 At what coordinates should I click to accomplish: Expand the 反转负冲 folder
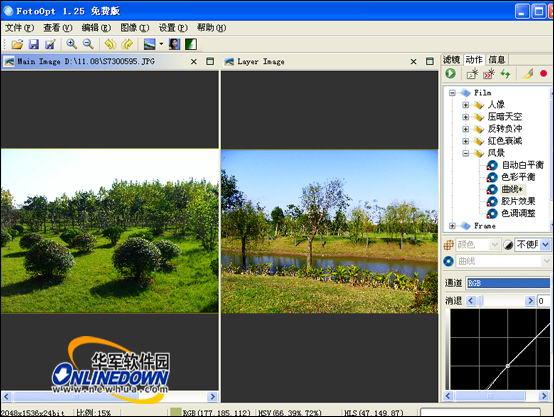pos(466,129)
